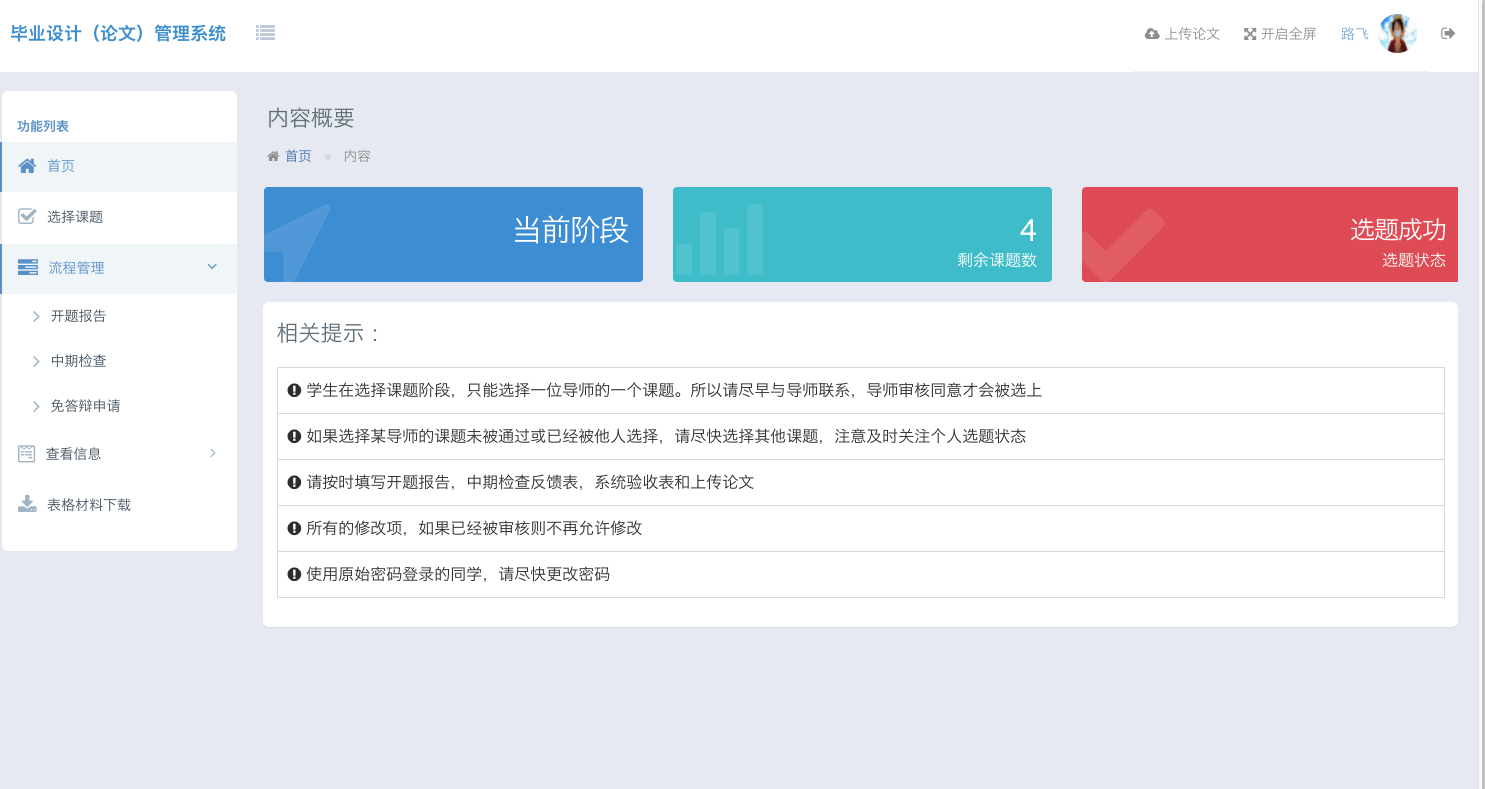Click the red 选题成功 status card
This screenshot has height=789, width=1485.
[1269, 234]
